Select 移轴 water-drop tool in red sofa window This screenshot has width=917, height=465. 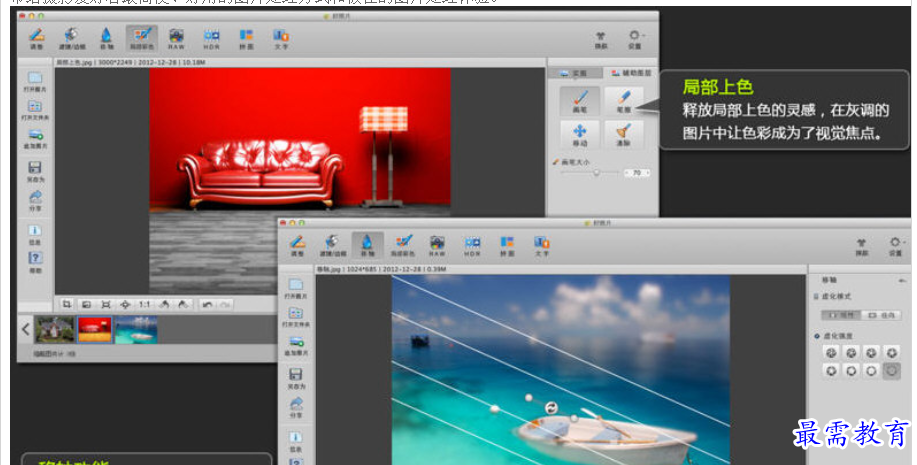(106, 39)
